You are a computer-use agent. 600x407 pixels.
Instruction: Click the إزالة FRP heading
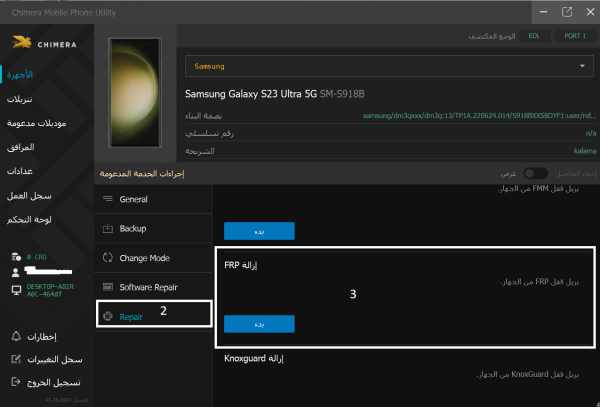(x=241, y=265)
